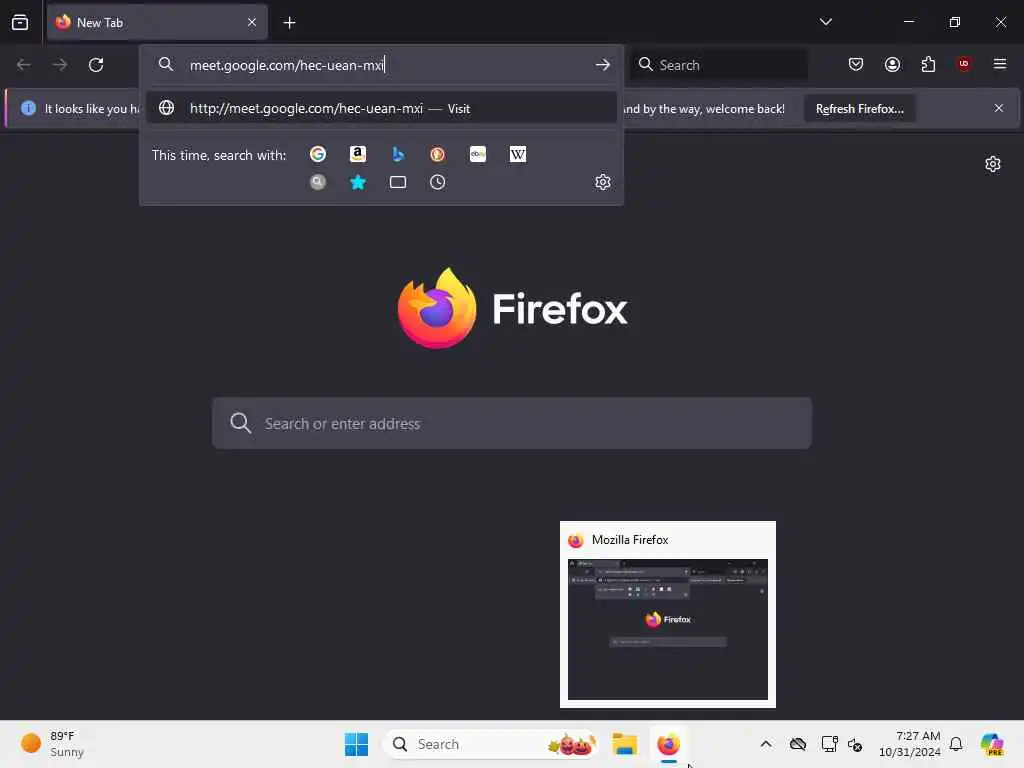Click the Search or enter address box
This screenshot has height=768, width=1024.
pos(512,423)
